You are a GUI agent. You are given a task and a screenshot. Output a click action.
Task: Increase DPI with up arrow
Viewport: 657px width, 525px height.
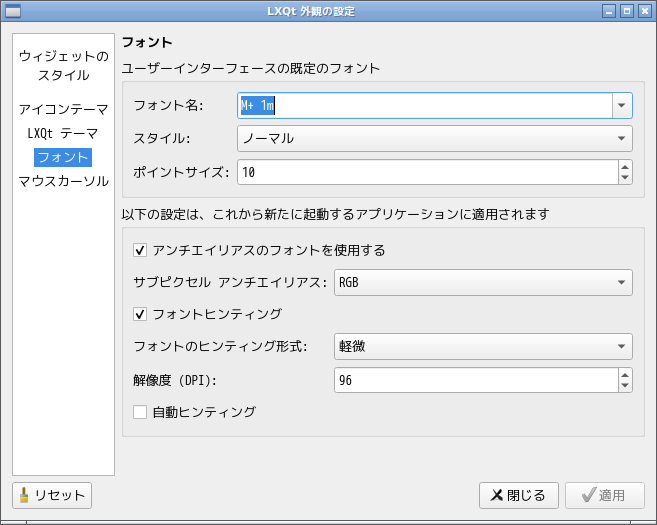pyautogui.click(x=625, y=375)
